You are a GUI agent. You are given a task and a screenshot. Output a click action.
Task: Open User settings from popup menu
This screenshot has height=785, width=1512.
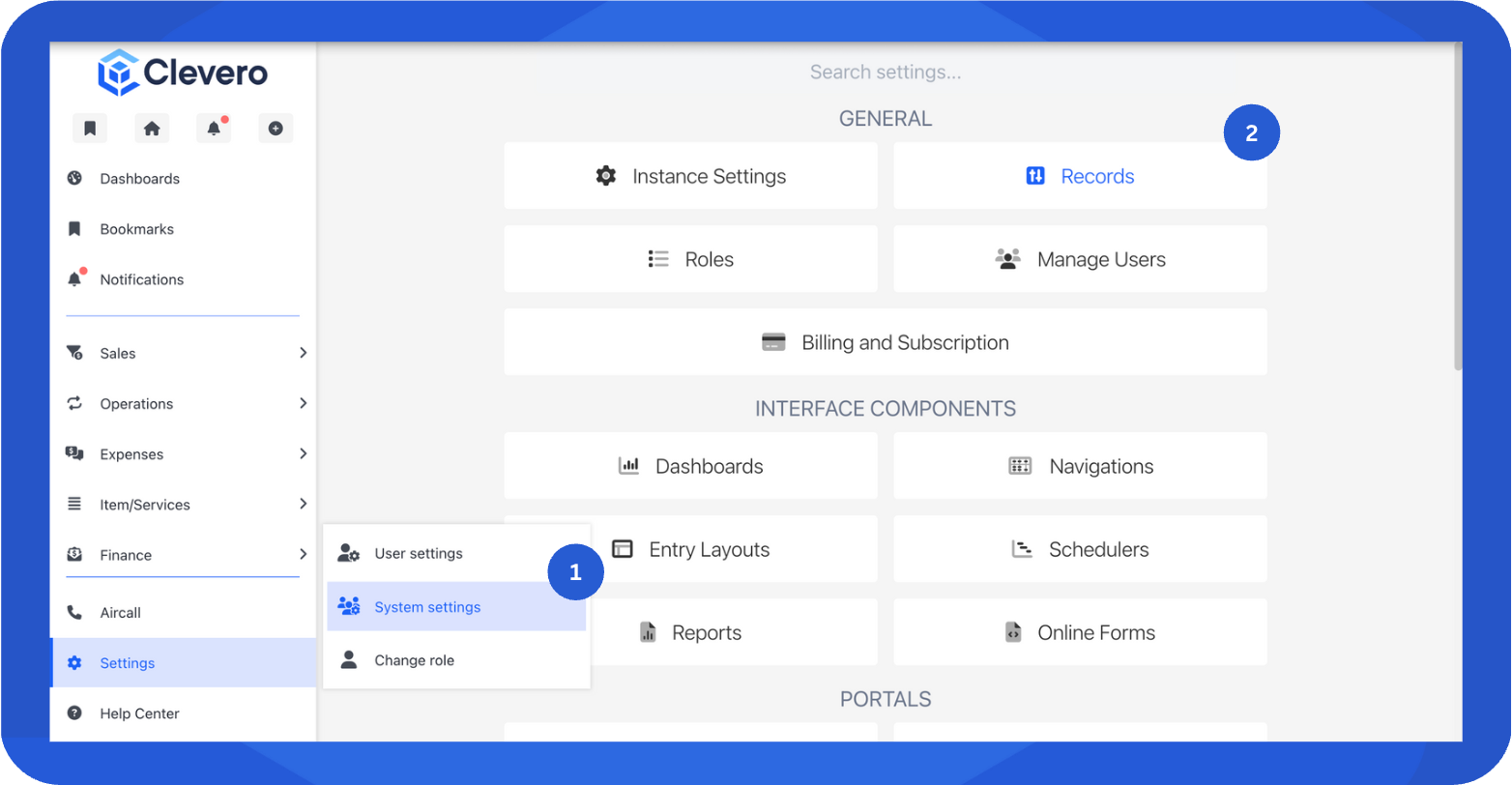[x=456, y=553]
